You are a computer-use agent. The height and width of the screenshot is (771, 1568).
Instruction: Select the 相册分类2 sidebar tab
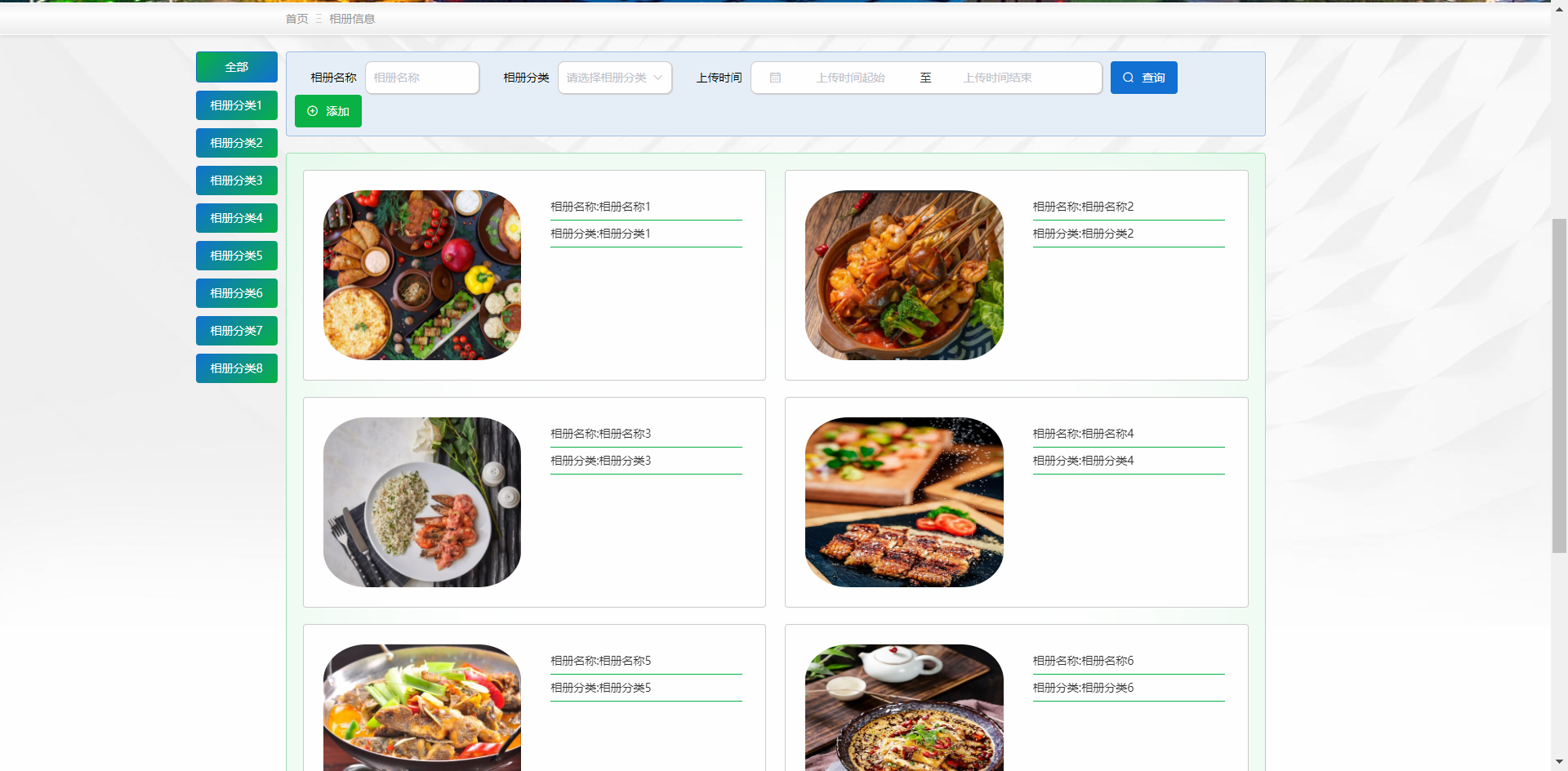[x=237, y=143]
